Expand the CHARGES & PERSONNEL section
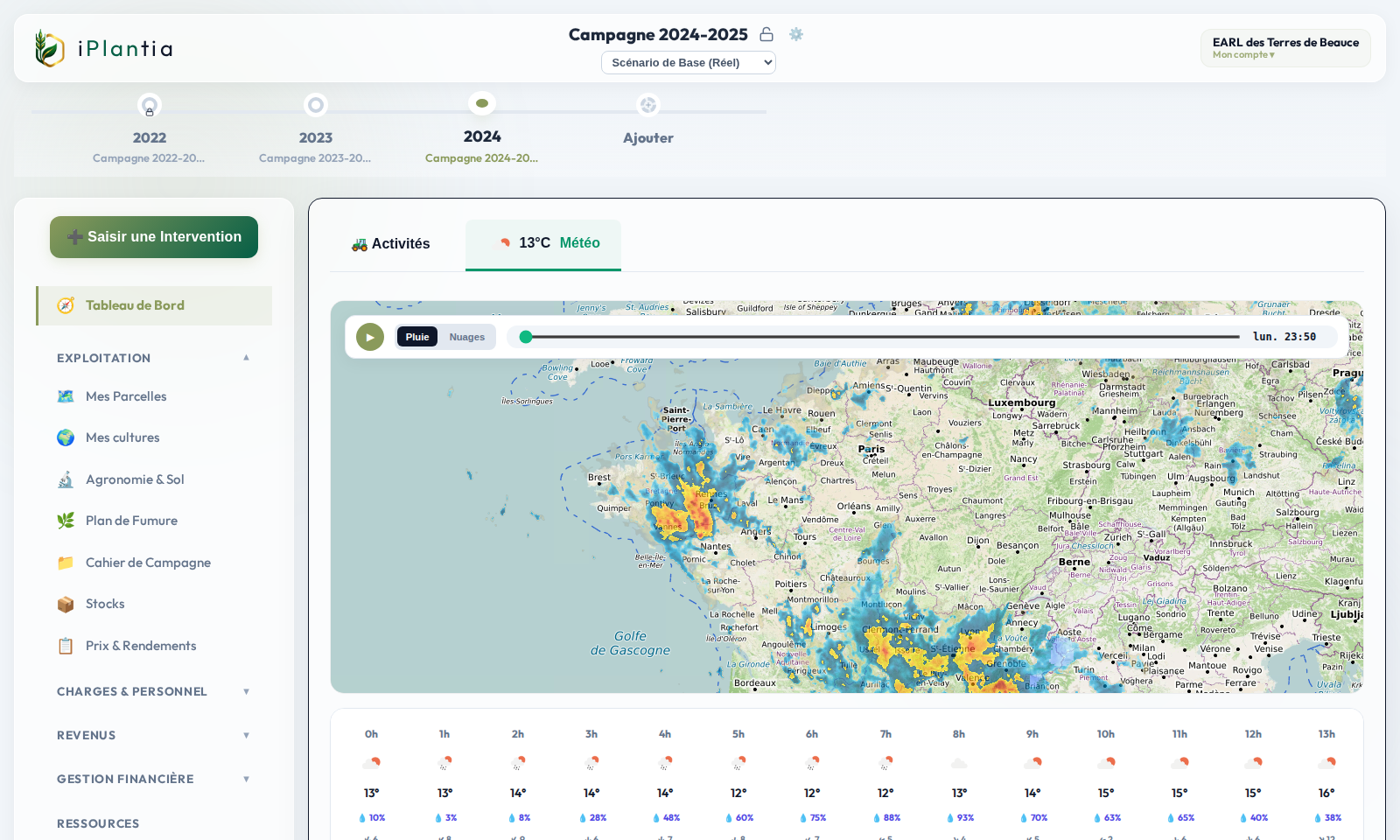This screenshot has width=1400, height=840. click(154, 691)
